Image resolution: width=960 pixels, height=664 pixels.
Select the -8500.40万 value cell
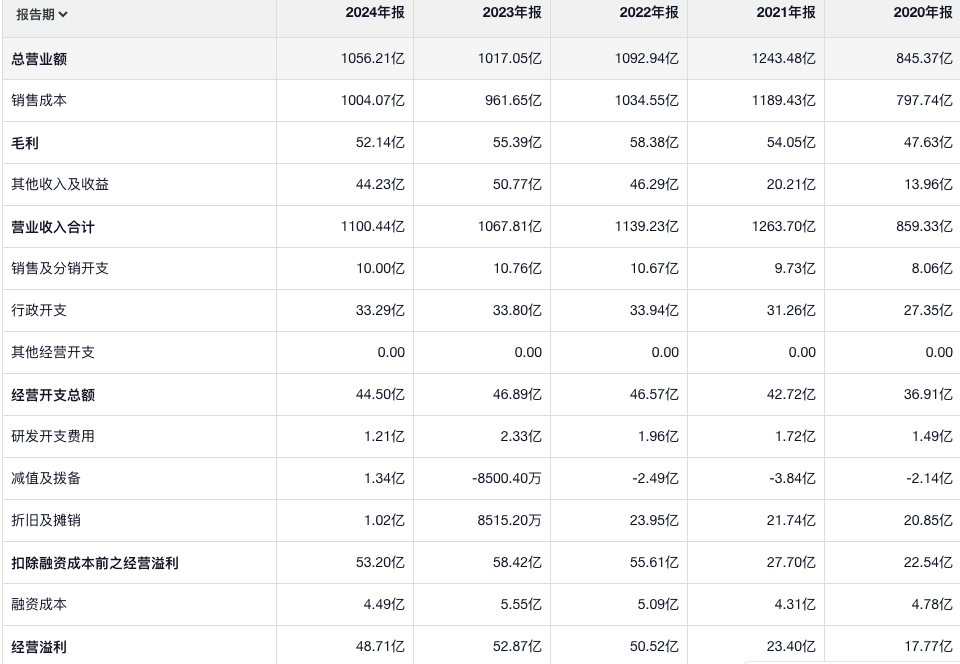[x=507, y=479]
